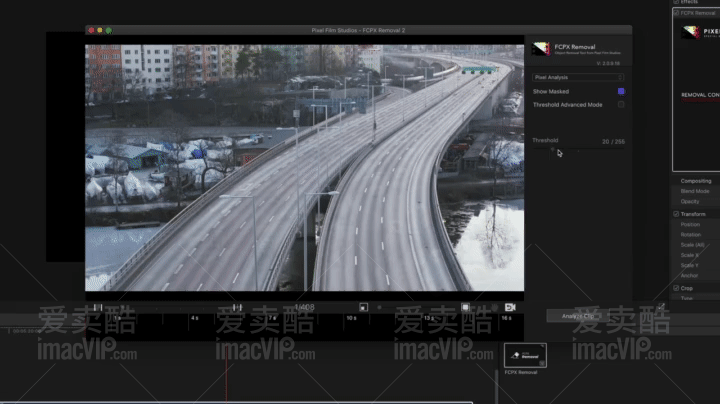Click the 13 s mark on the ruler

click(429, 318)
